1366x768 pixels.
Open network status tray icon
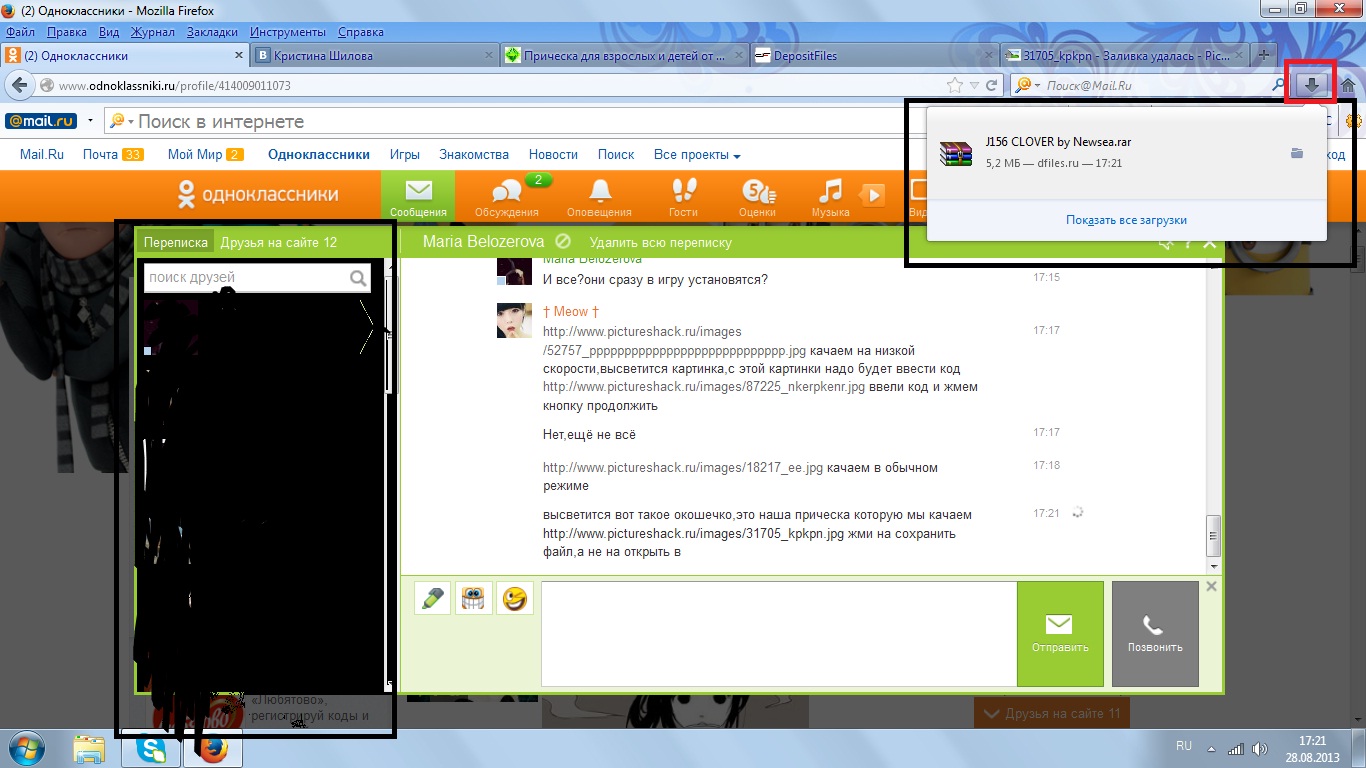pos(1235,749)
